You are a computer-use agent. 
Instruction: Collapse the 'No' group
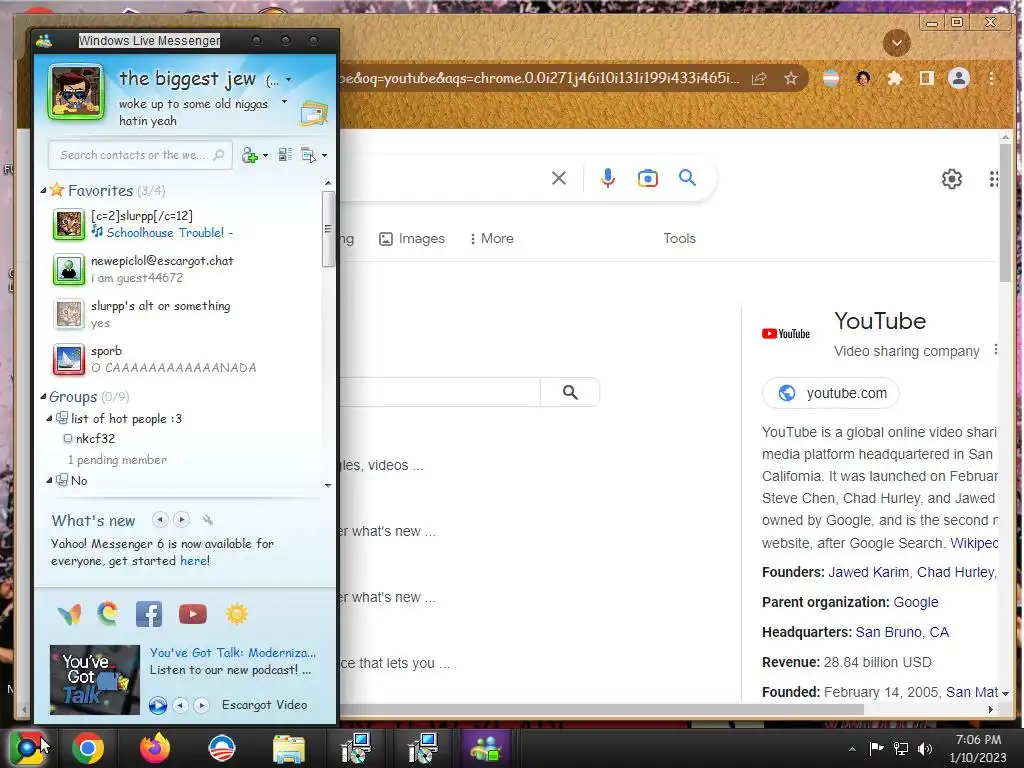click(x=49, y=481)
